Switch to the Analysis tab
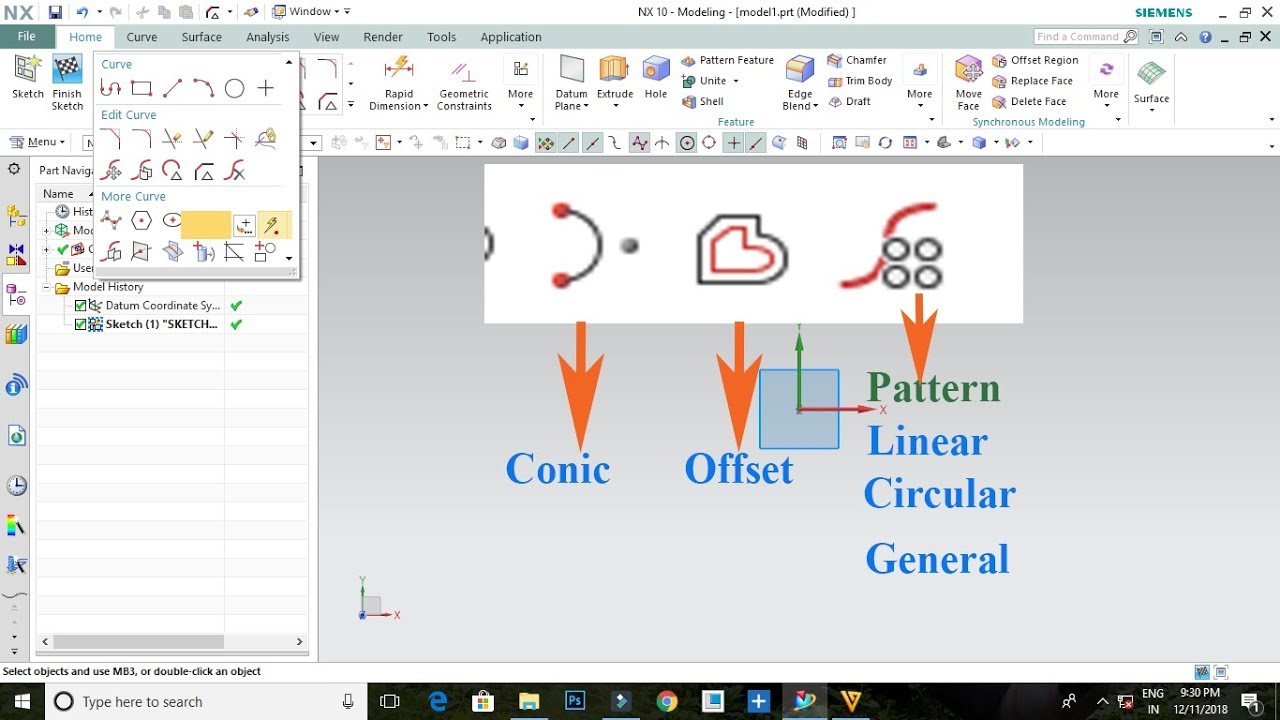The width and height of the screenshot is (1280, 720). coord(268,37)
